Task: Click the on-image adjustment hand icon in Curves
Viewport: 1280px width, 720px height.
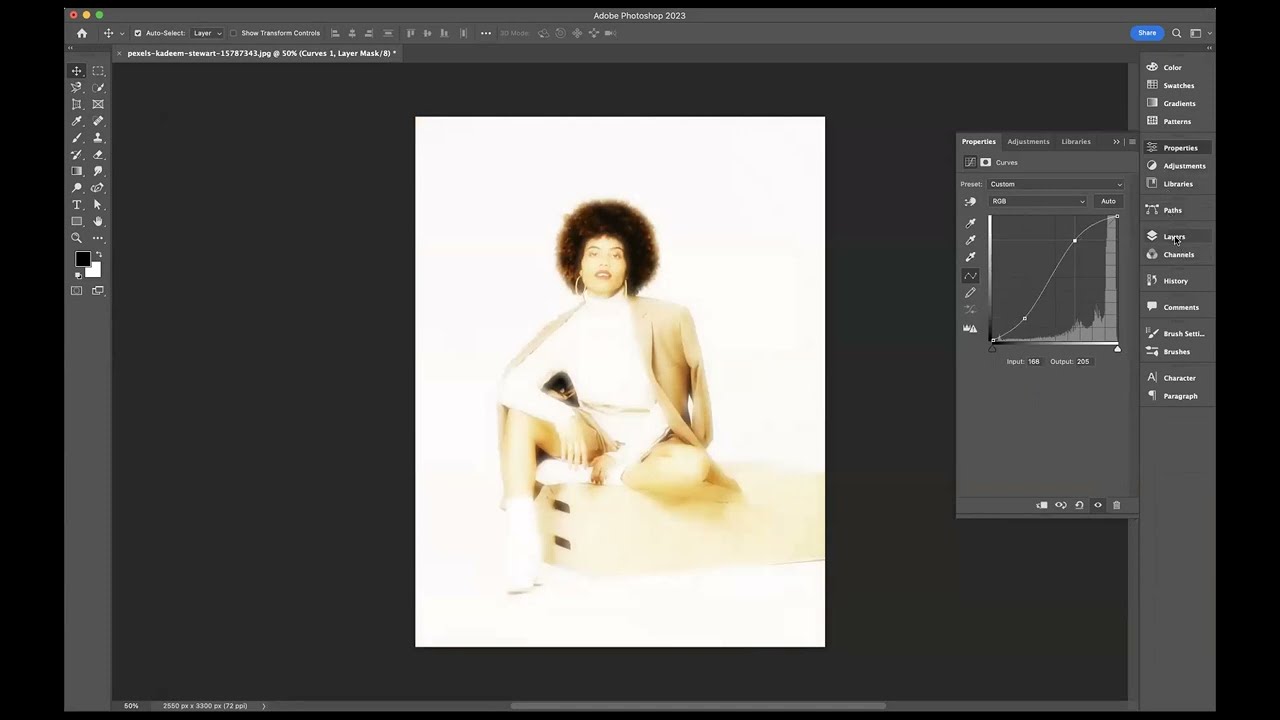Action: (x=970, y=202)
